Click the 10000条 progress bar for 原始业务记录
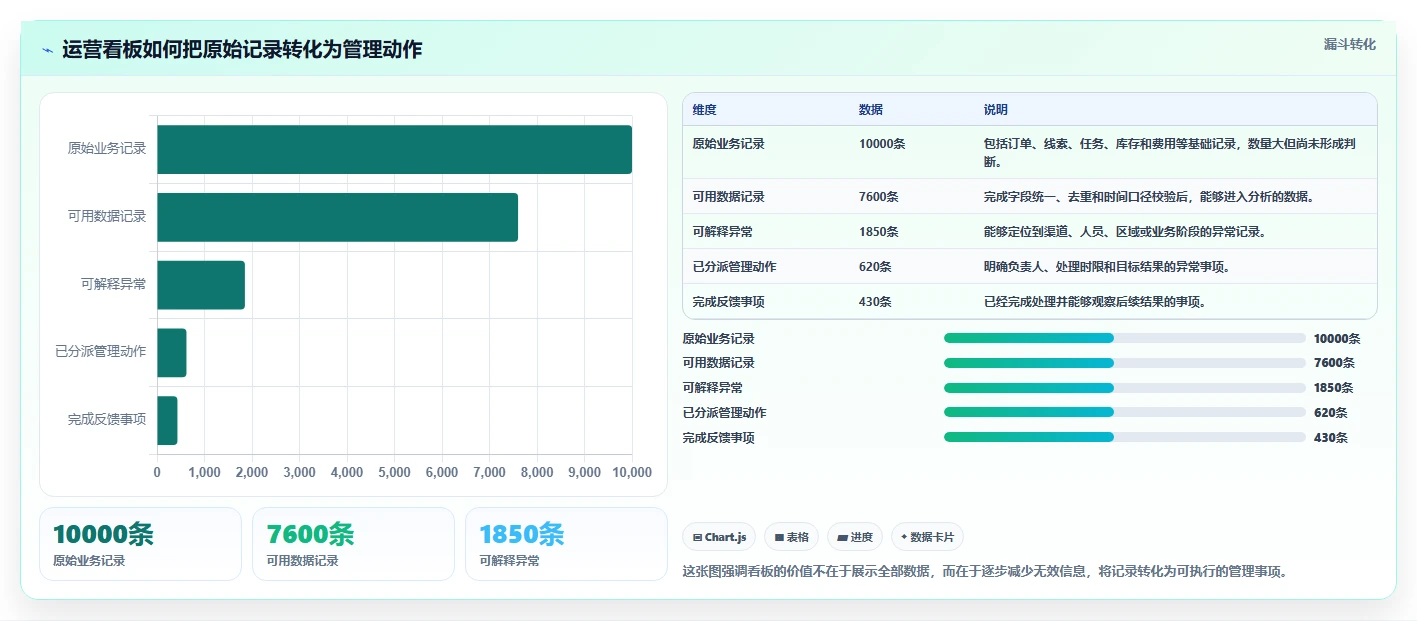The width and height of the screenshot is (1417, 621). tap(1125, 338)
